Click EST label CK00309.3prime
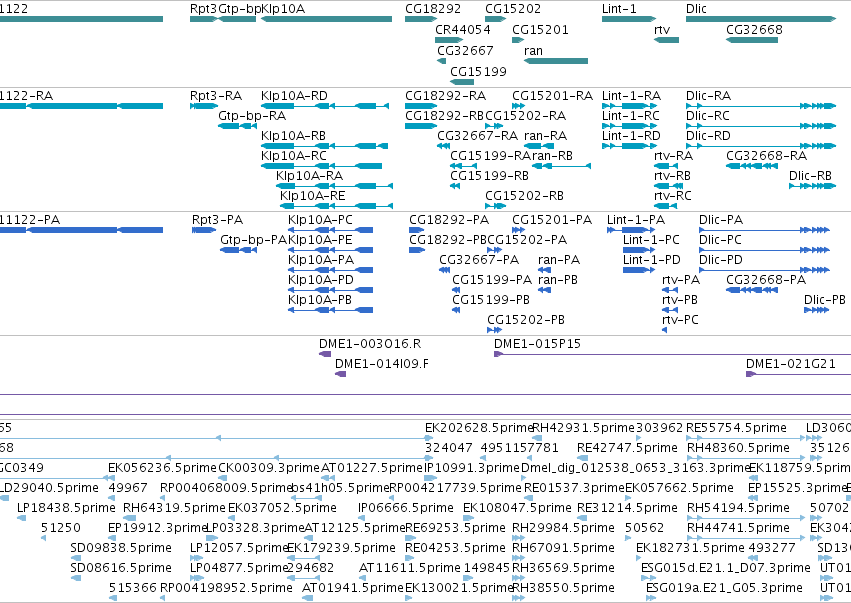Screen dimensions: 851x603 tap(269, 468)
